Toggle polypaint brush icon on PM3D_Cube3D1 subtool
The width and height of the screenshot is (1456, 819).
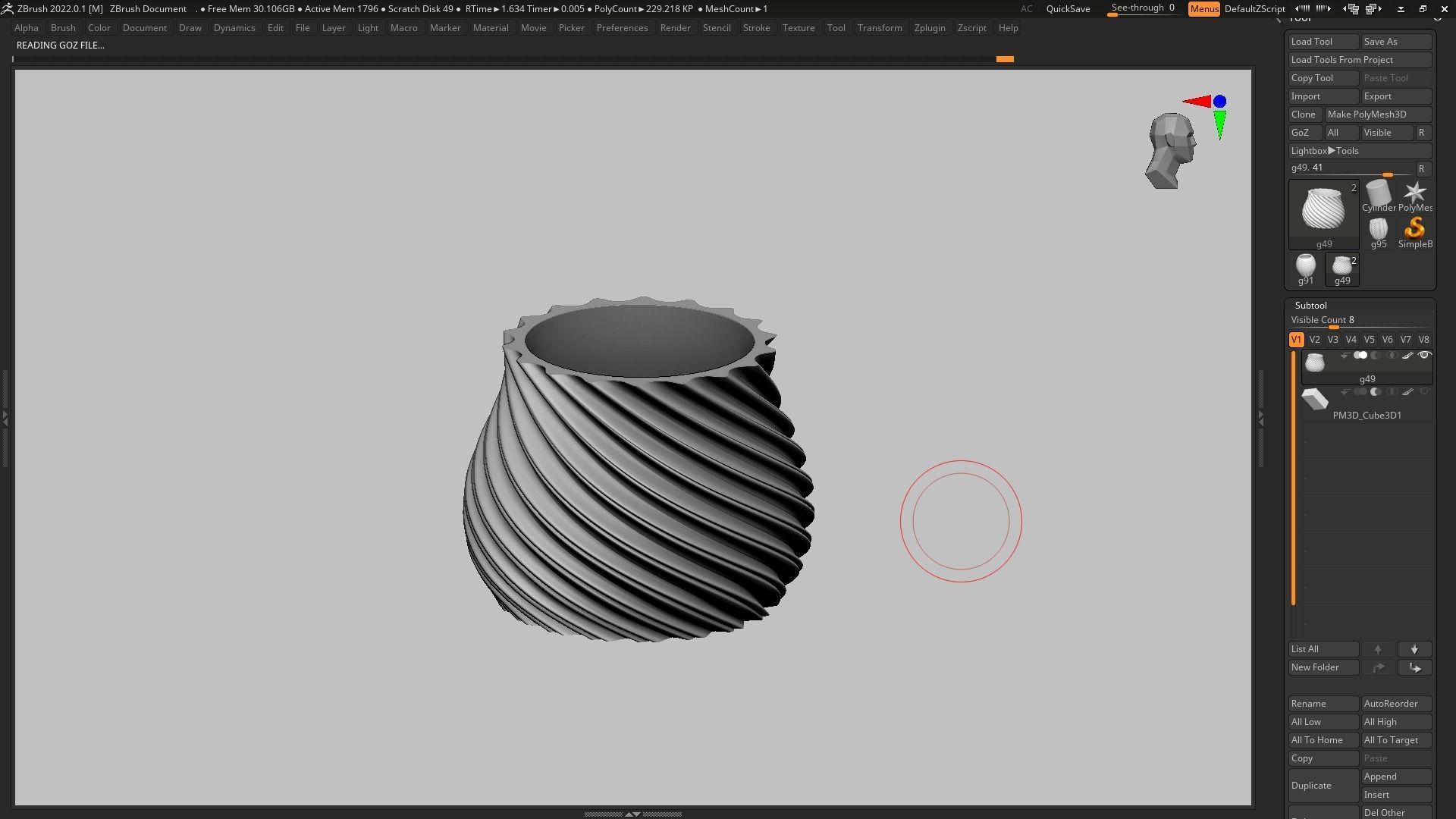pos(1407,391)
